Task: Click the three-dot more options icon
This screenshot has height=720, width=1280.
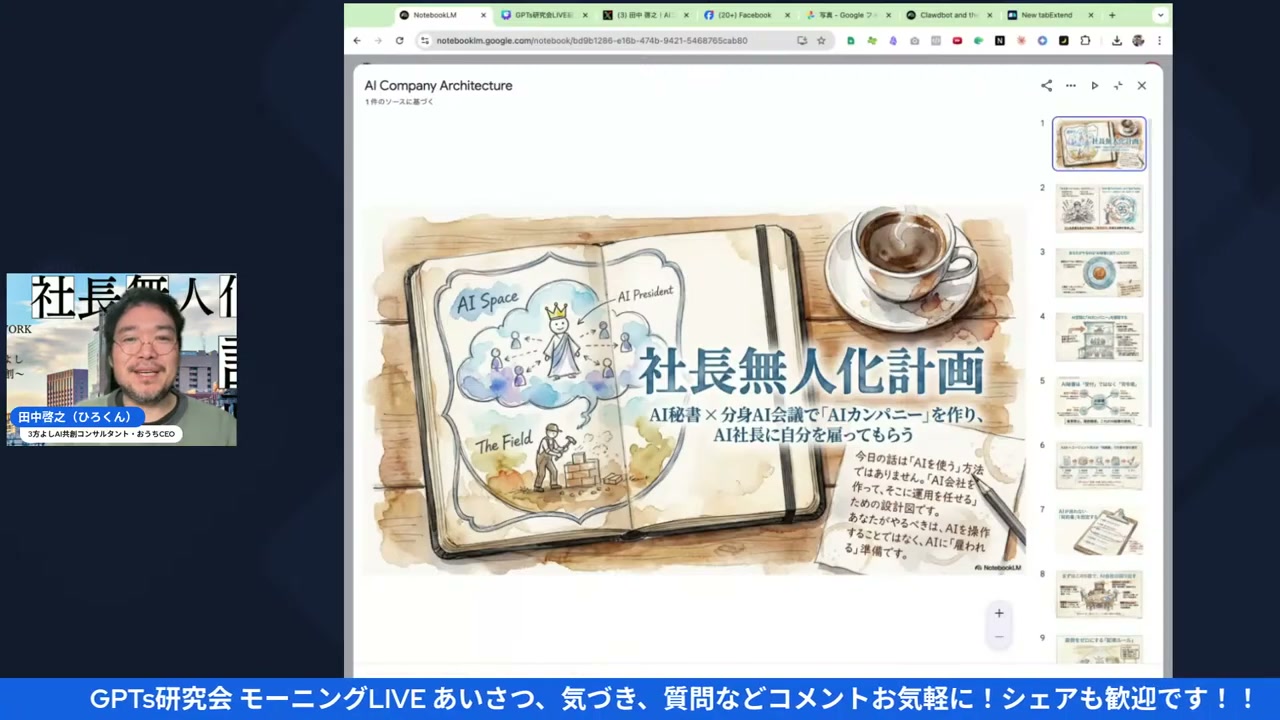Action: pos(1070,85)
